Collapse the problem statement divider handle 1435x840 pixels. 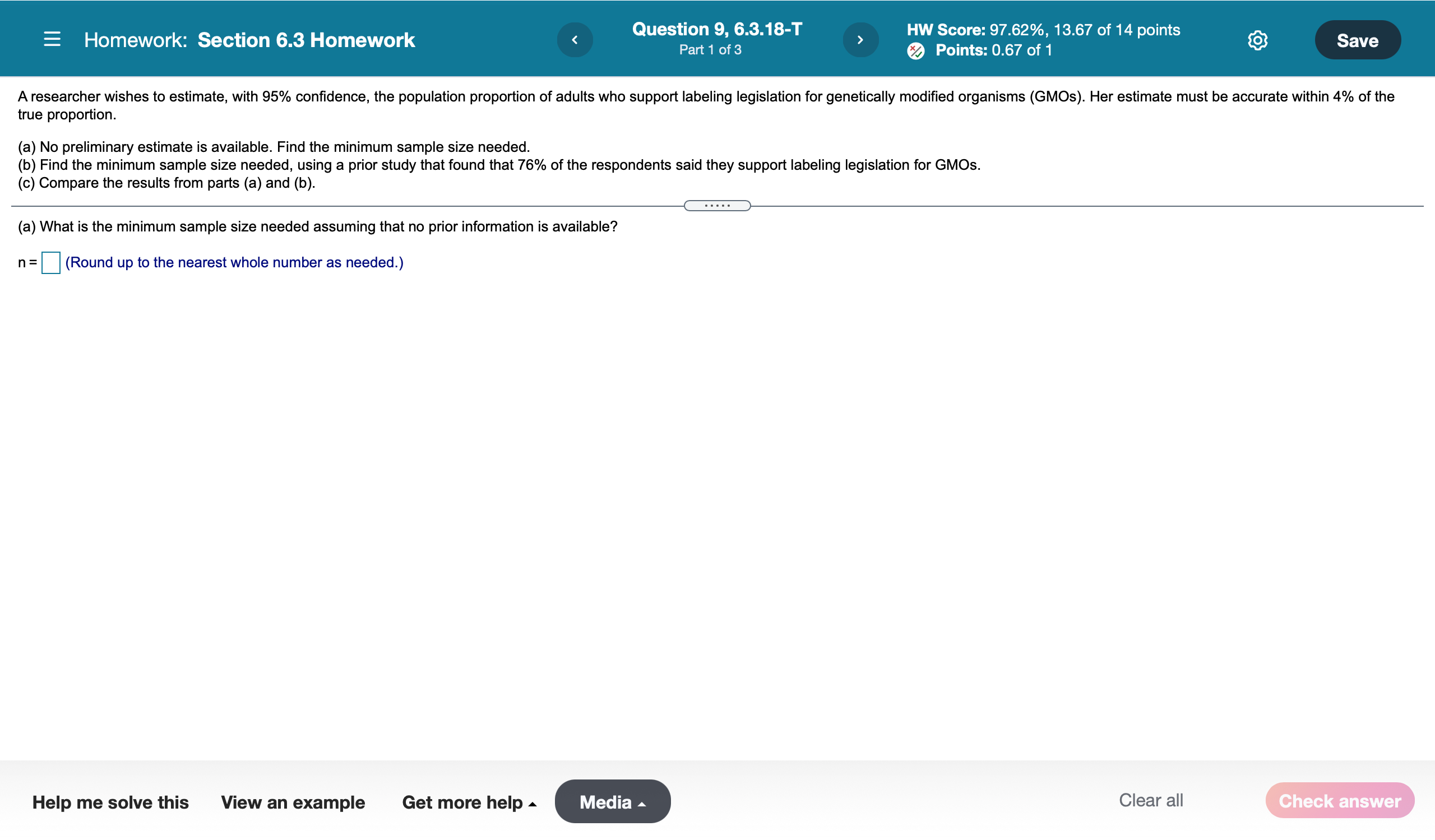tap(717, 206)
